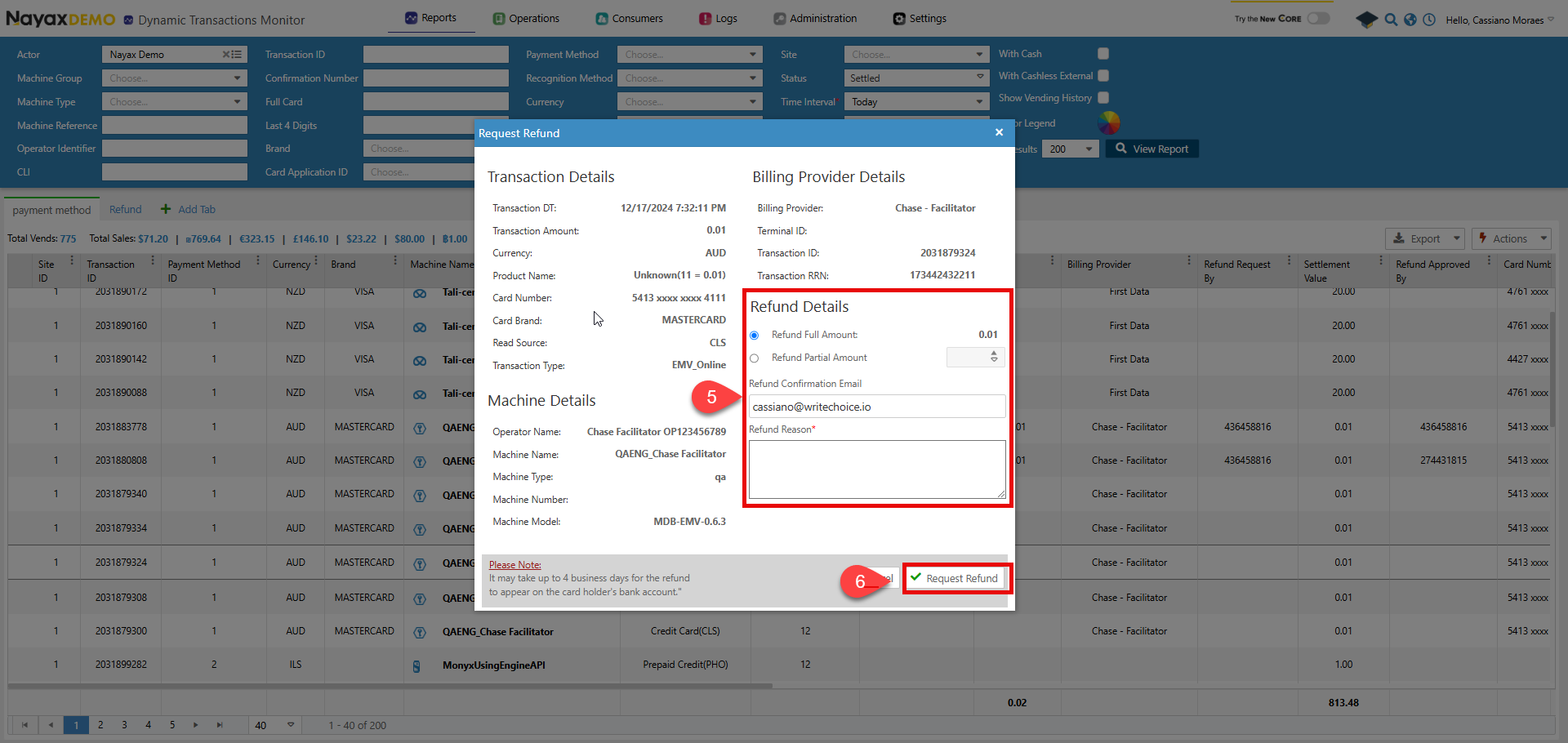Viewport: 1568px width, 743px height.
Task: Open Refund Request By column menu dots
Action: (1290, 260)
